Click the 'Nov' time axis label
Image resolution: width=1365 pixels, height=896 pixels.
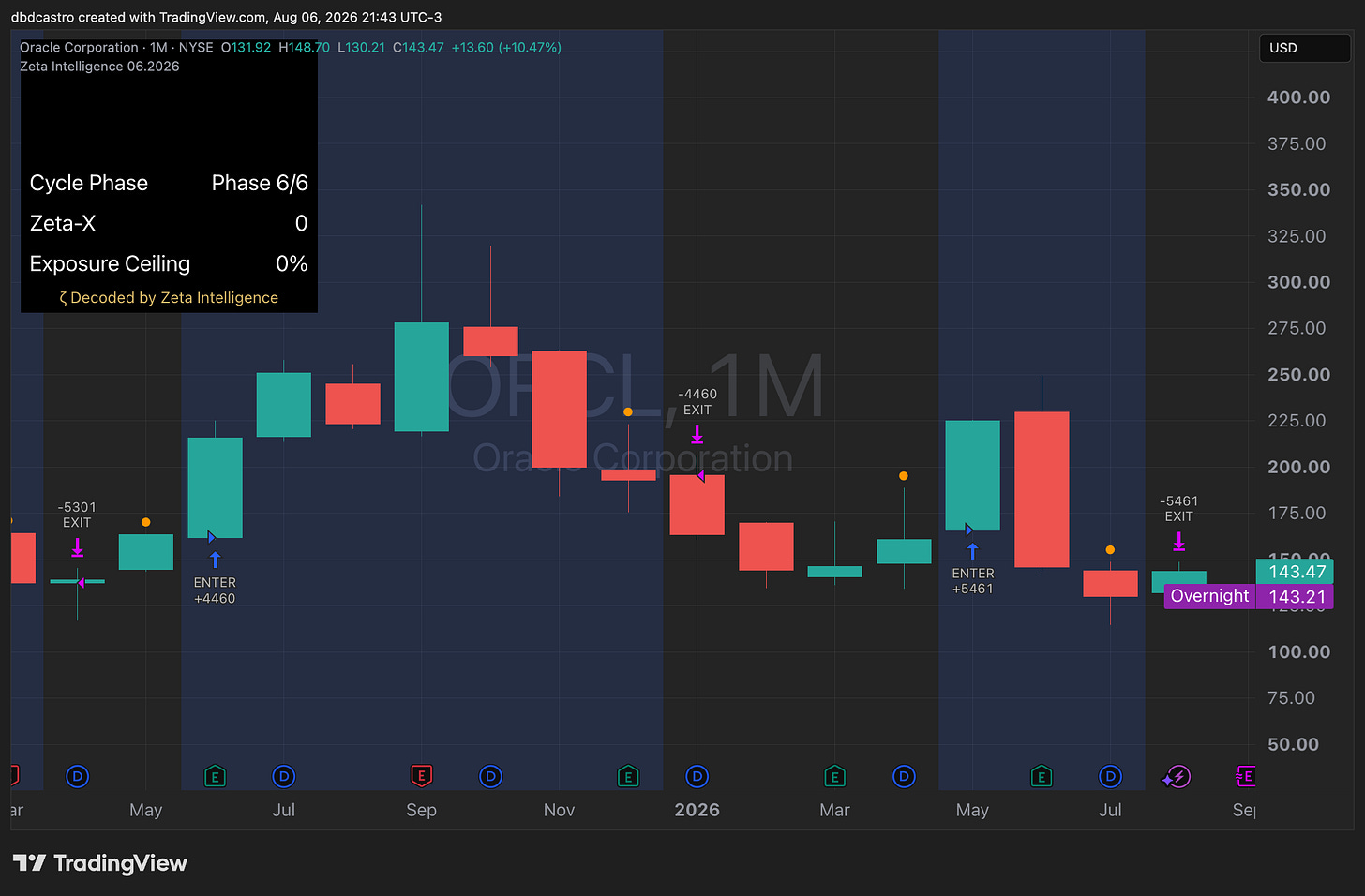559,810
